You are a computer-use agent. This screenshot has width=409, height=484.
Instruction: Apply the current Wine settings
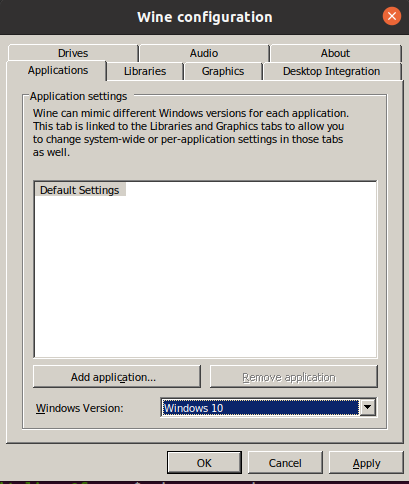pos(366,463)
